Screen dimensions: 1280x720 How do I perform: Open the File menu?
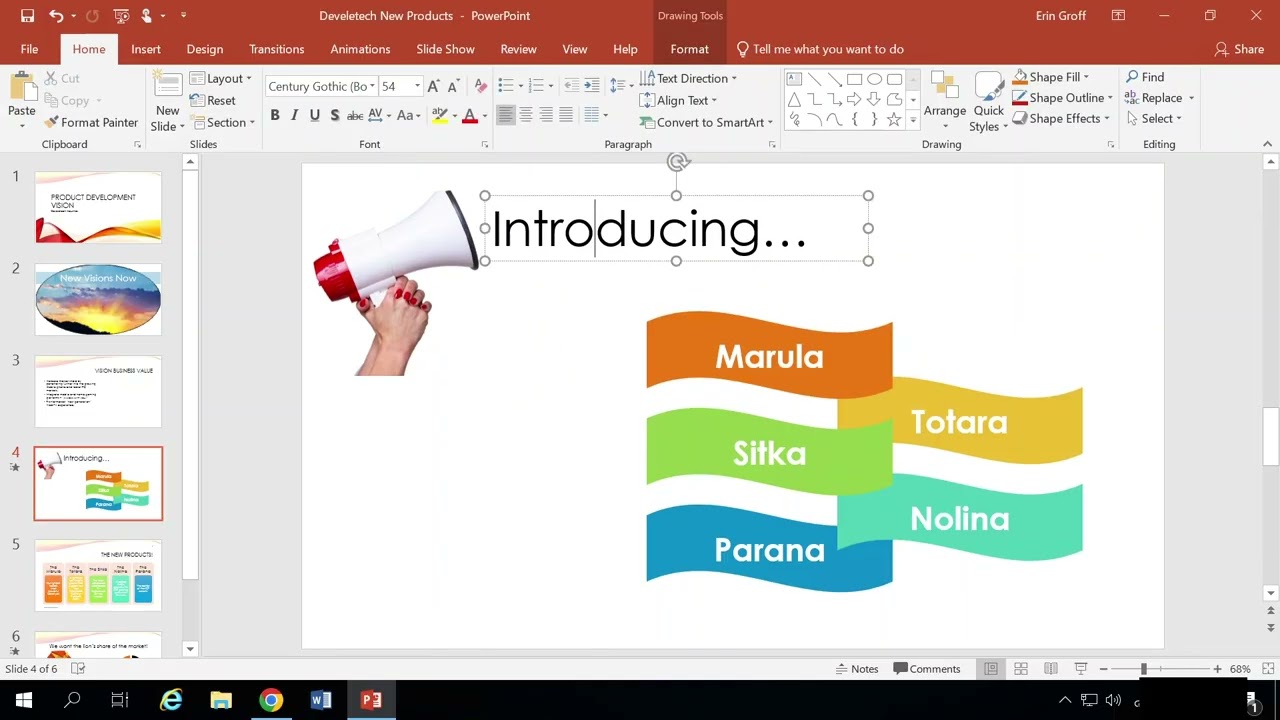pos(29,49)
